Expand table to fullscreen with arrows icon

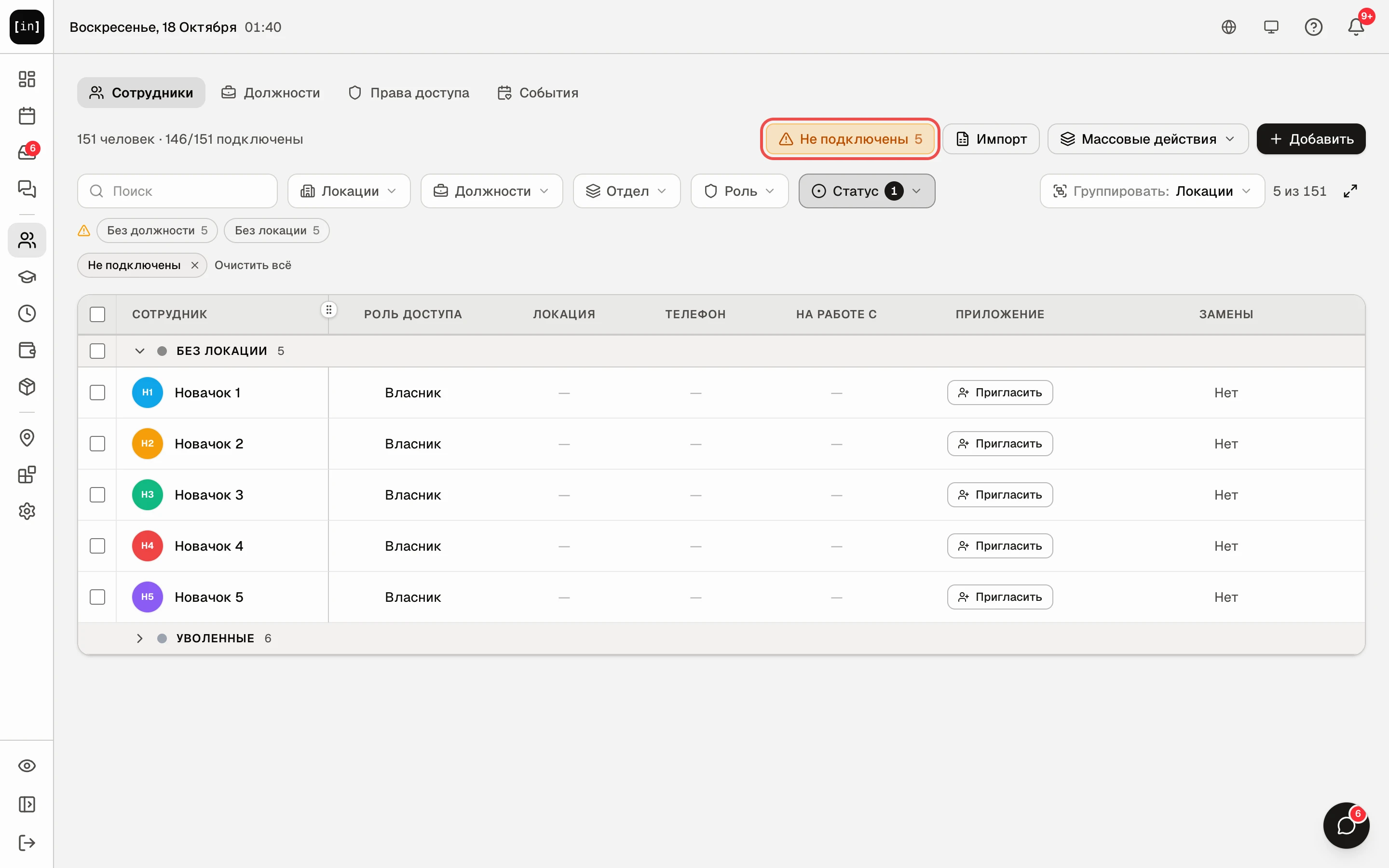coord(1350,191)
